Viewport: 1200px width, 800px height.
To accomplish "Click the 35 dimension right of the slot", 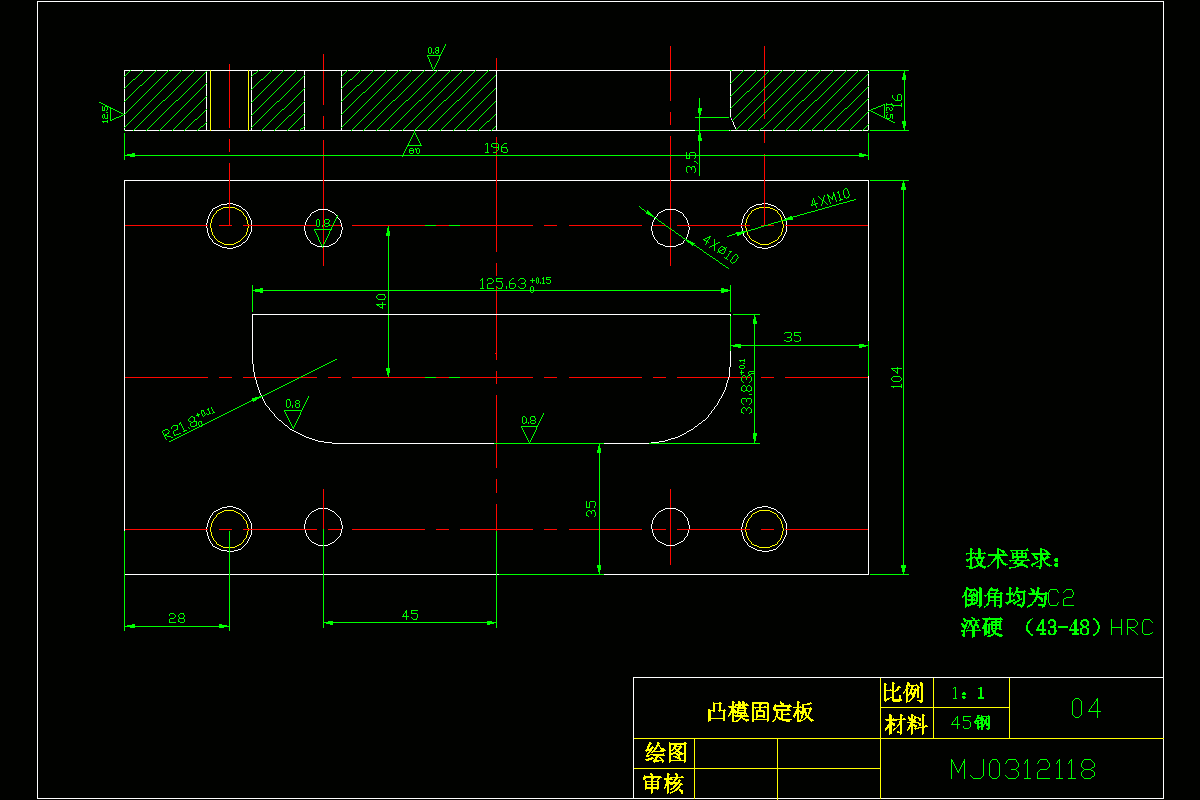I will 792,337.
